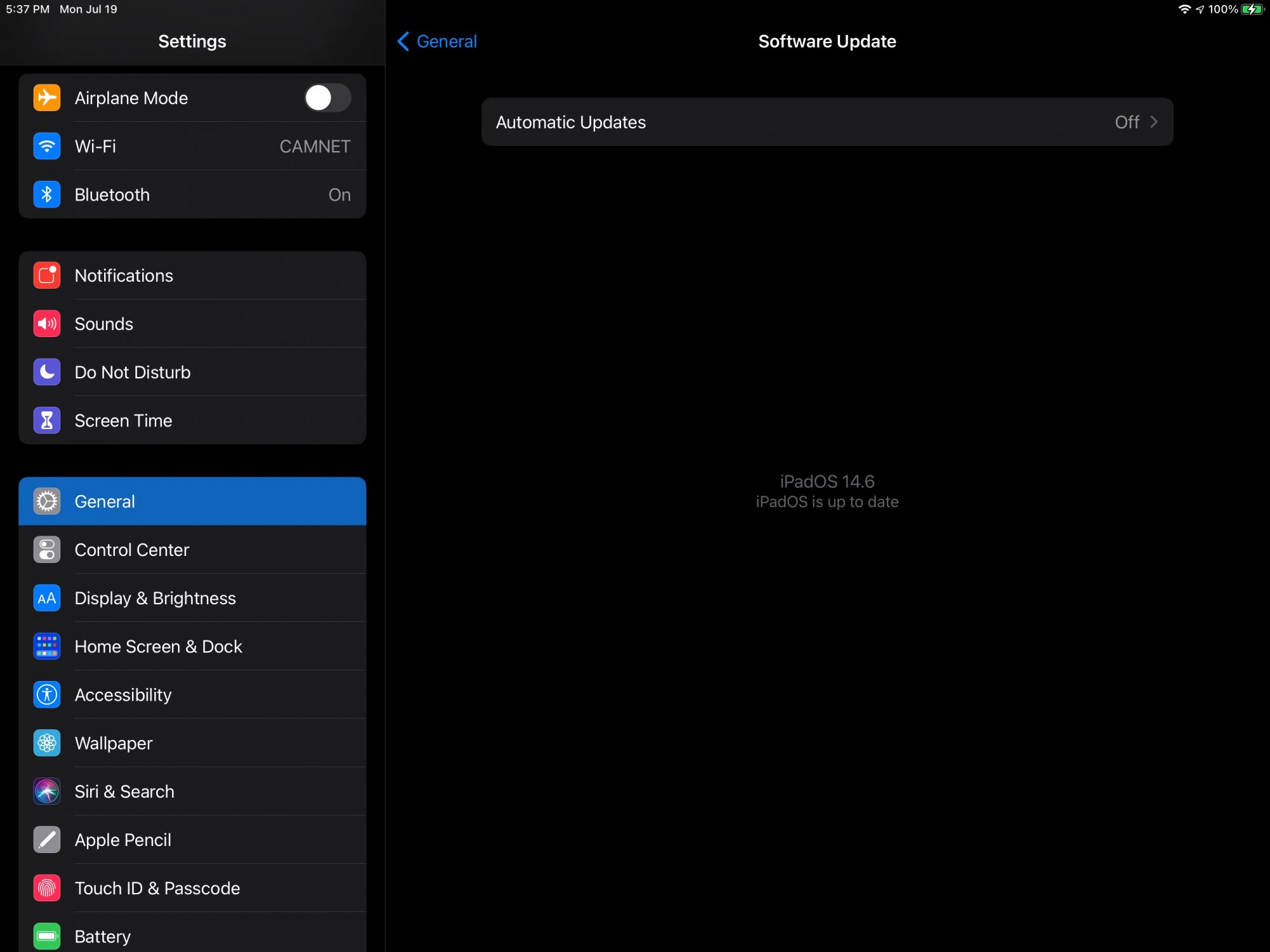Toggle the Airplane Mode switch
Viewport: 1270px width, 952px height.
click(x=327, y=98)
